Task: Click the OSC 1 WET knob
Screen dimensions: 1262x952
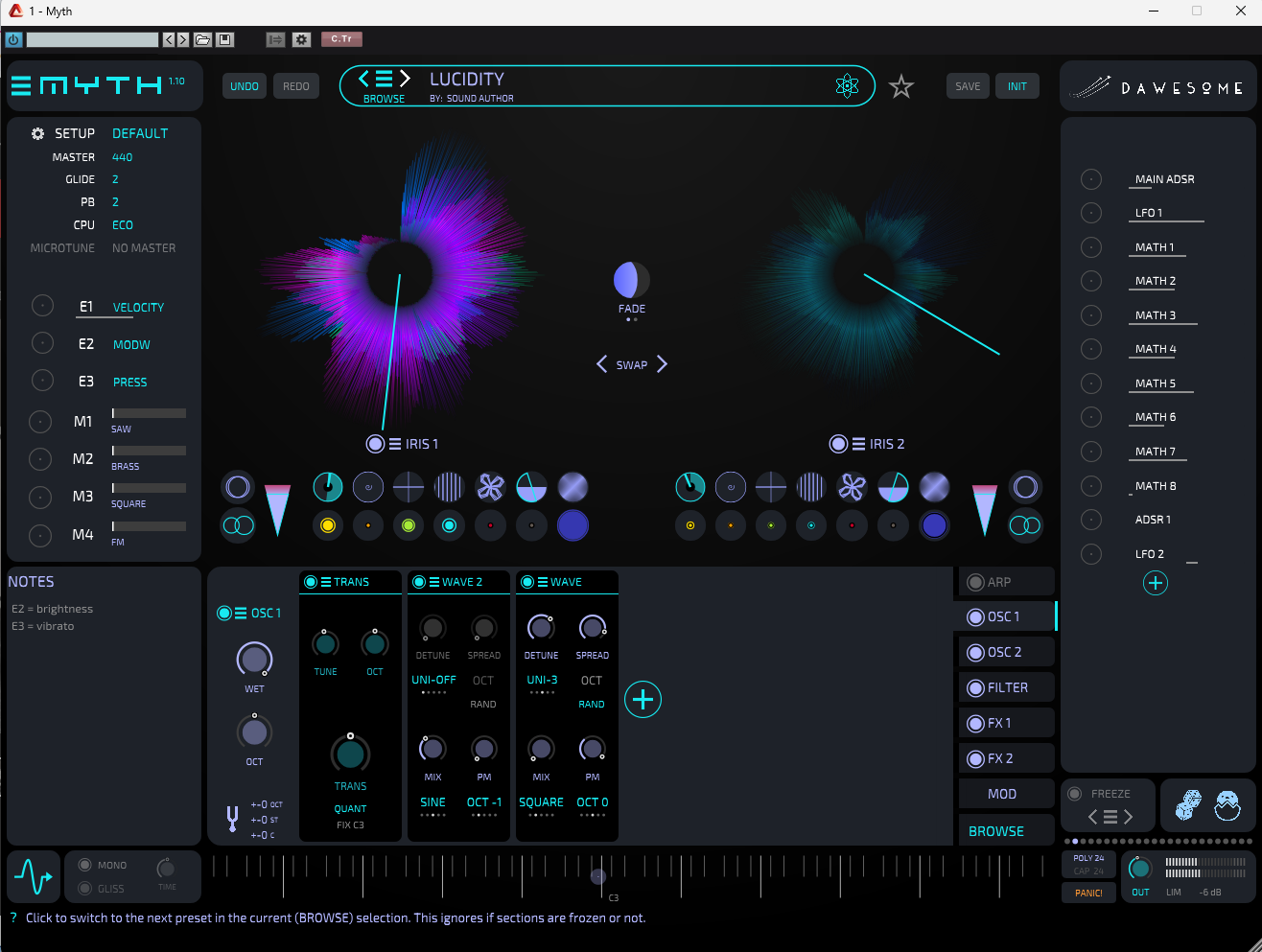Action: coord(254,660)
